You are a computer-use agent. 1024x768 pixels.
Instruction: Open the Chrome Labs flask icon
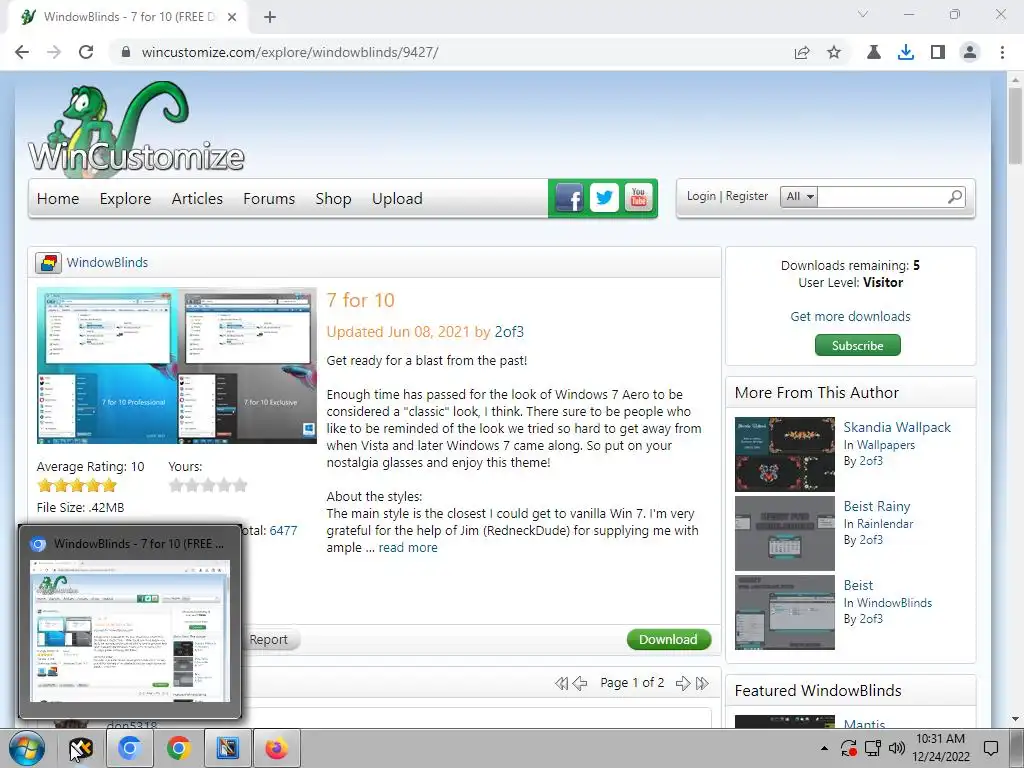[x=873, y=52]
